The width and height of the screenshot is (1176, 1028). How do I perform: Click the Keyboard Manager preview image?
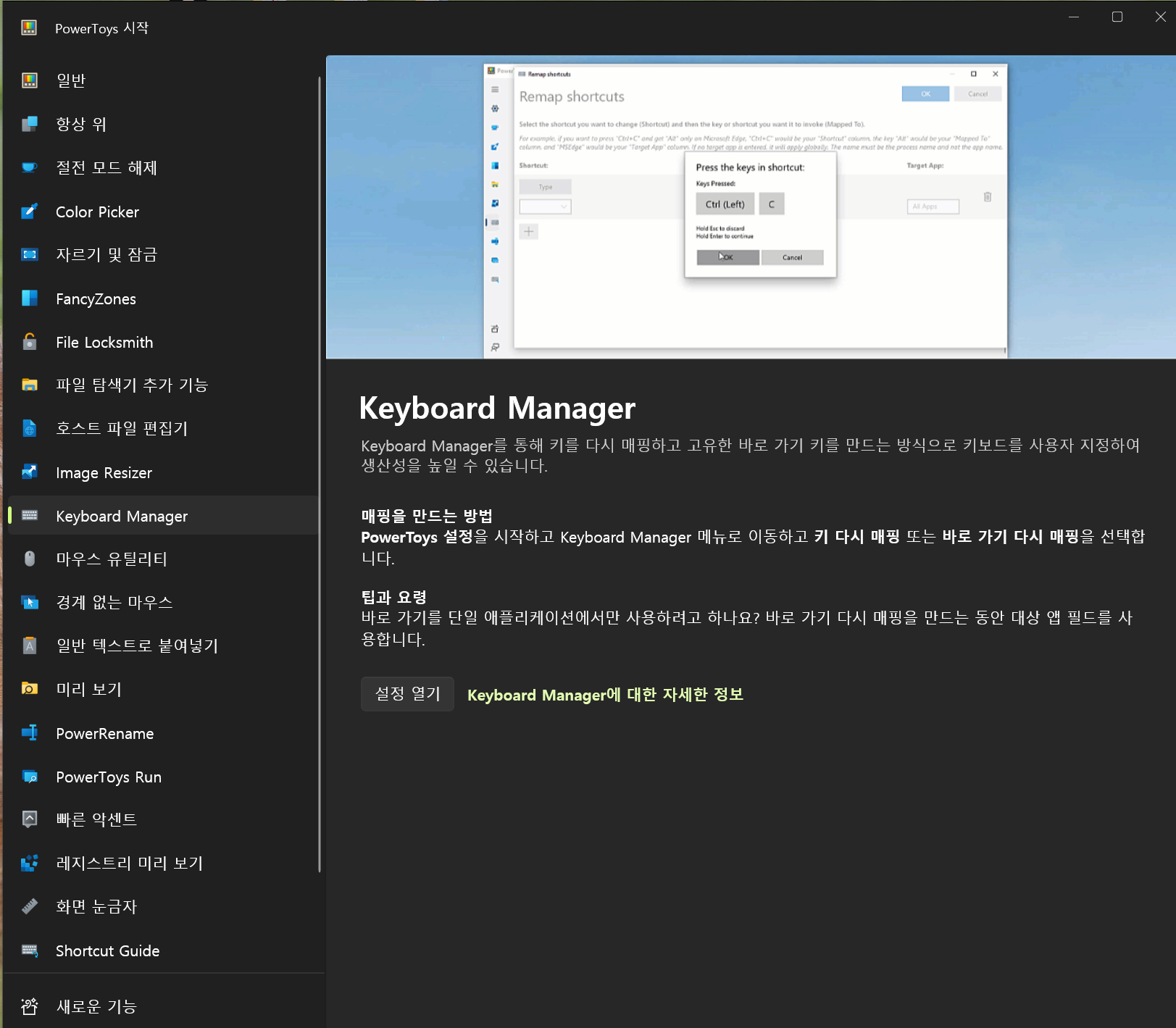click(x=751, y=207)
